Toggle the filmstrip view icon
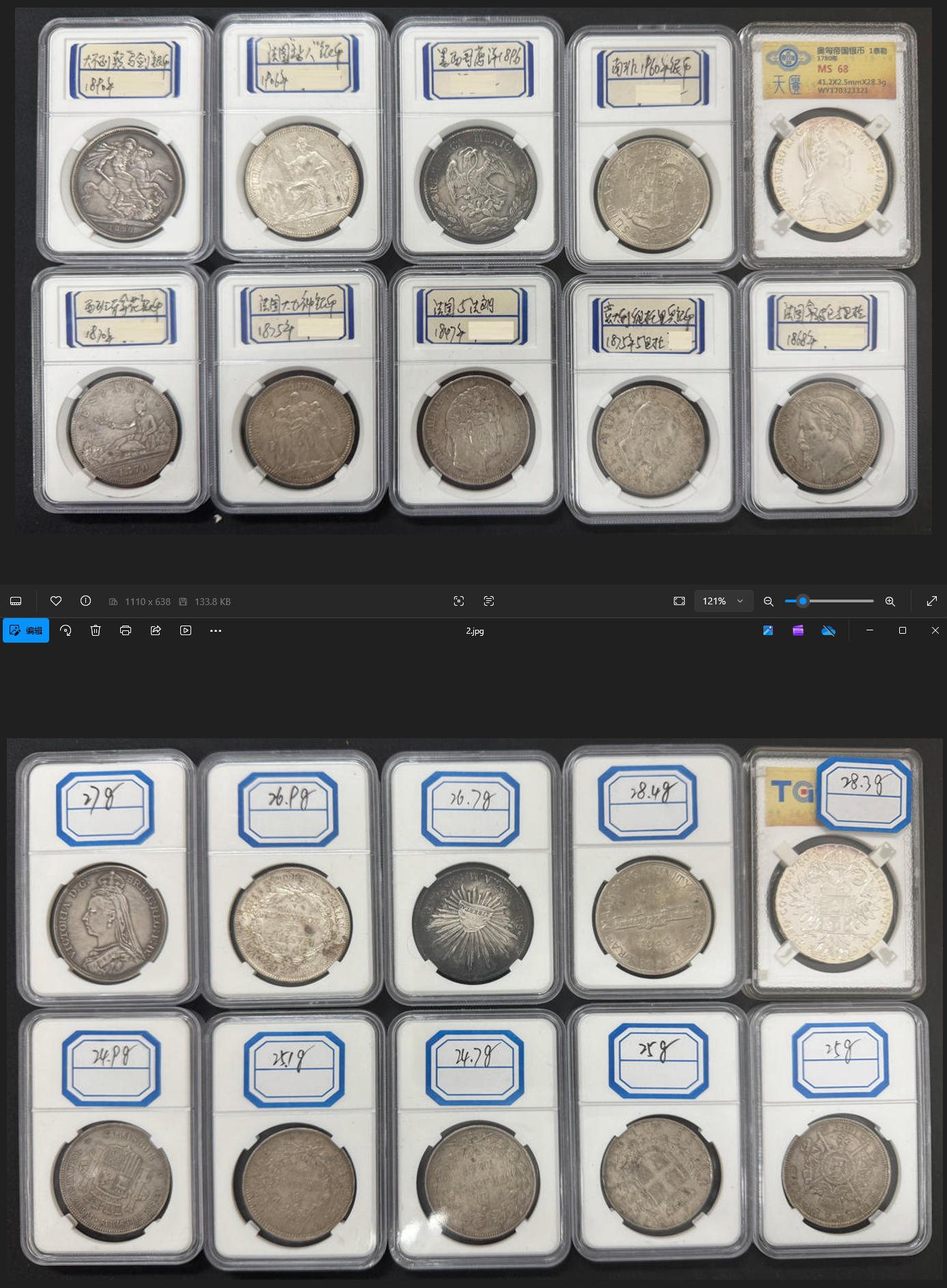947x1288 pixels. click(16, 601)
